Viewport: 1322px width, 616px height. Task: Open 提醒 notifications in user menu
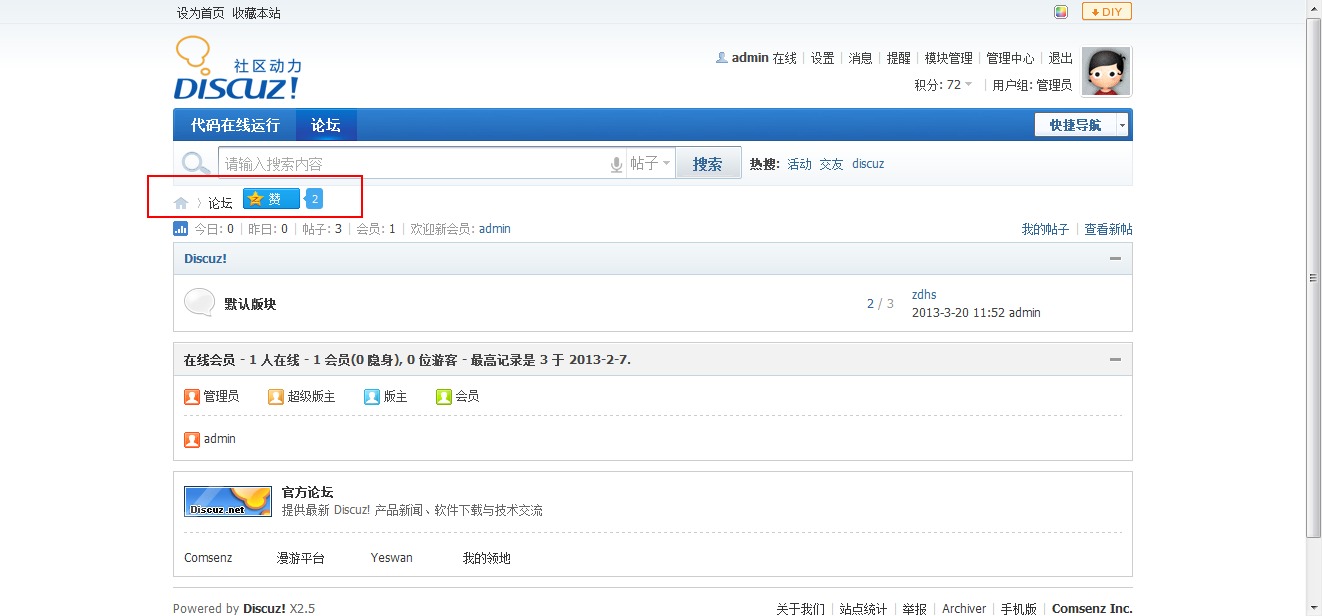[898, 58]
